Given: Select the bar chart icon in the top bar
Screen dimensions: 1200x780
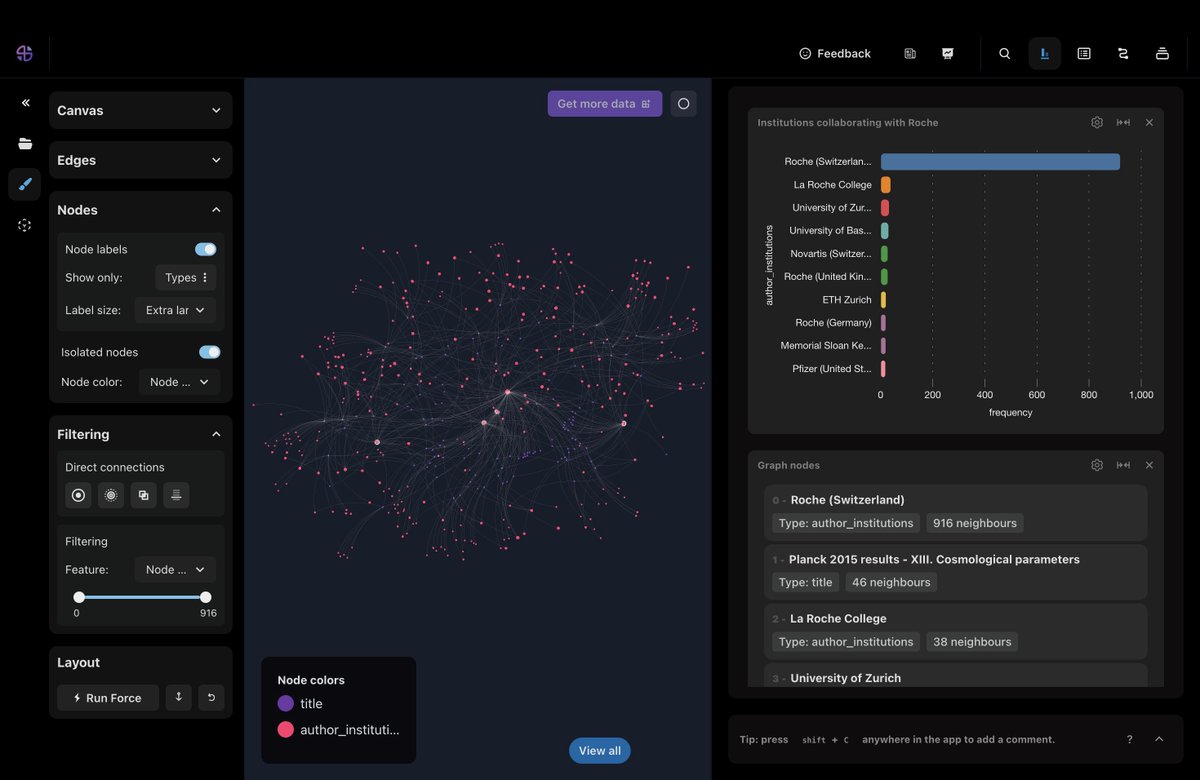Looking at the screenshot, I should (x=1045, y=53).
